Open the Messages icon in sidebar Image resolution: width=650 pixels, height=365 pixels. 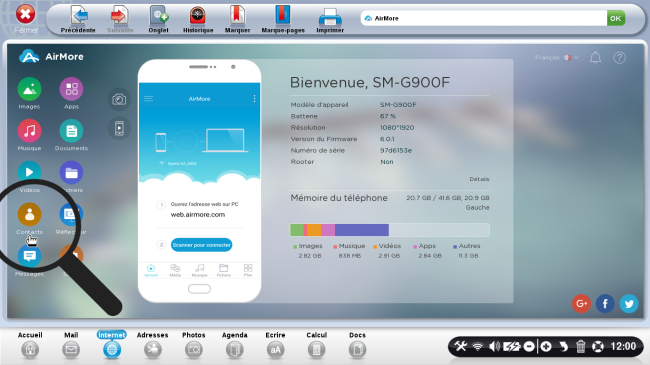[29, 256]
